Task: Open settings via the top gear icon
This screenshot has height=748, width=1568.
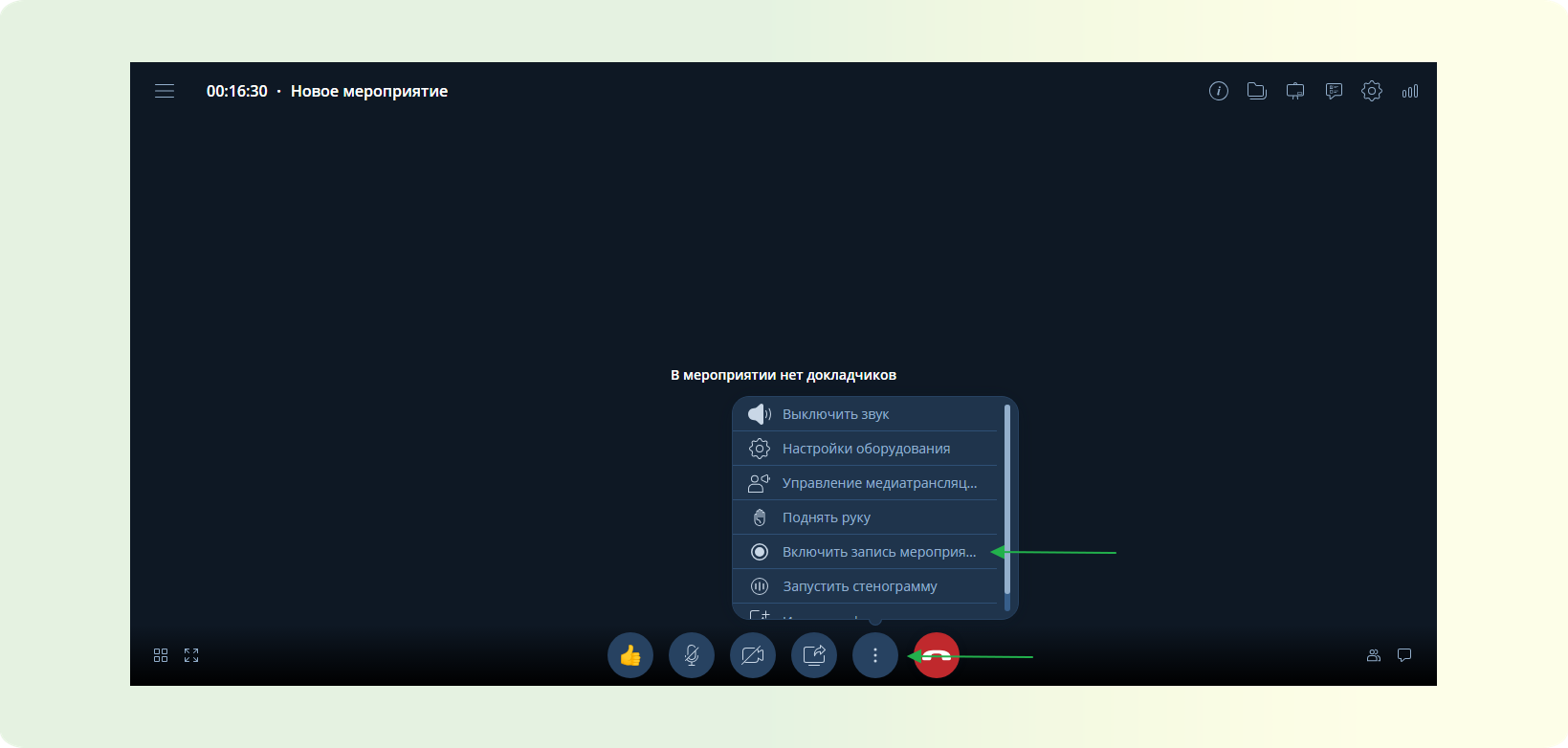Action: click(x=1372, y=92)
